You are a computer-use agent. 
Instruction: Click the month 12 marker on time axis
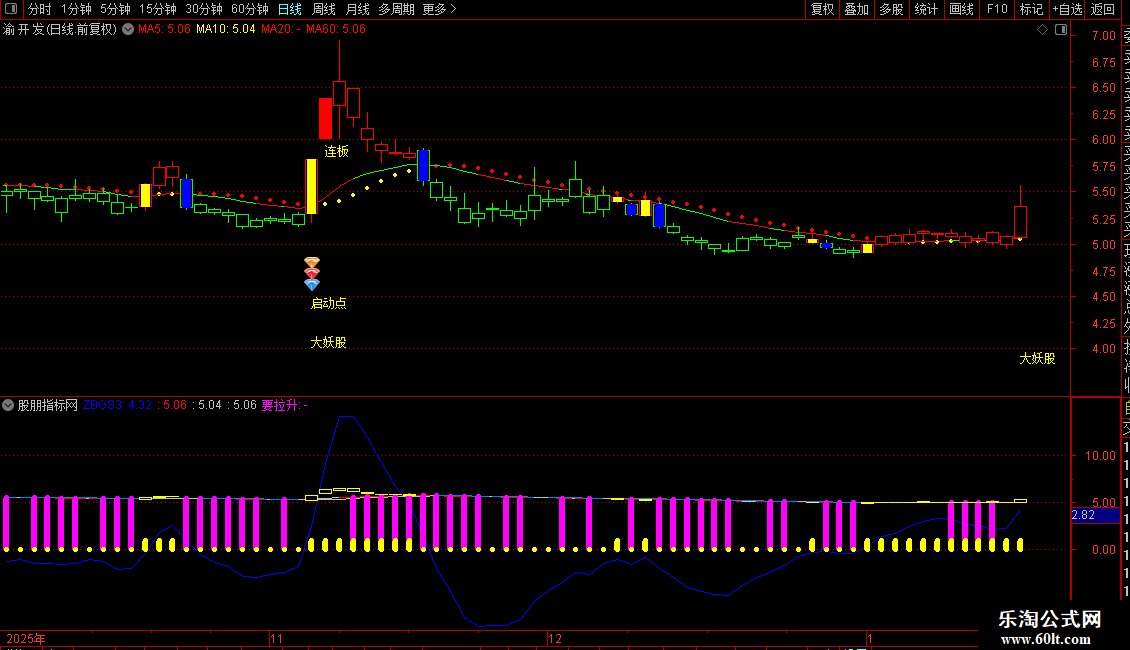point(554,639)
